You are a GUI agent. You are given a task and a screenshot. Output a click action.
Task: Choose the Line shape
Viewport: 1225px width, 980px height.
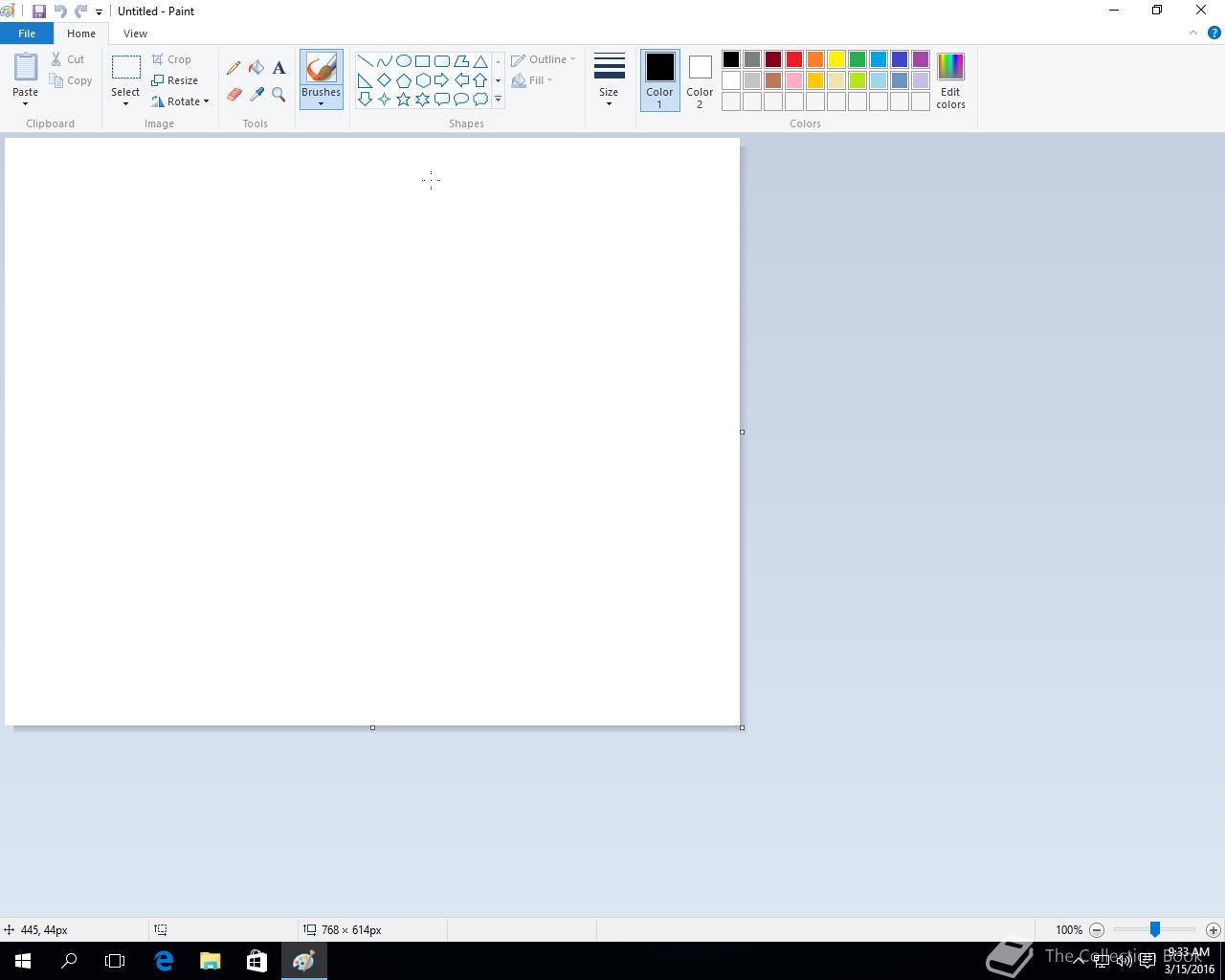[365, 61]
